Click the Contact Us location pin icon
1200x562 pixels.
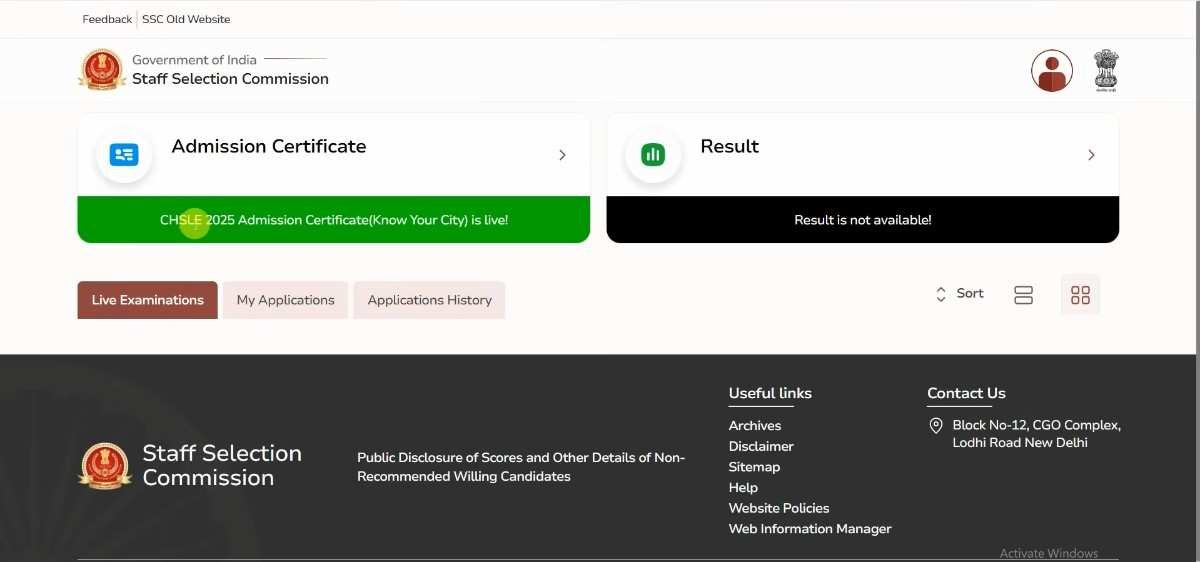point(936,426)
